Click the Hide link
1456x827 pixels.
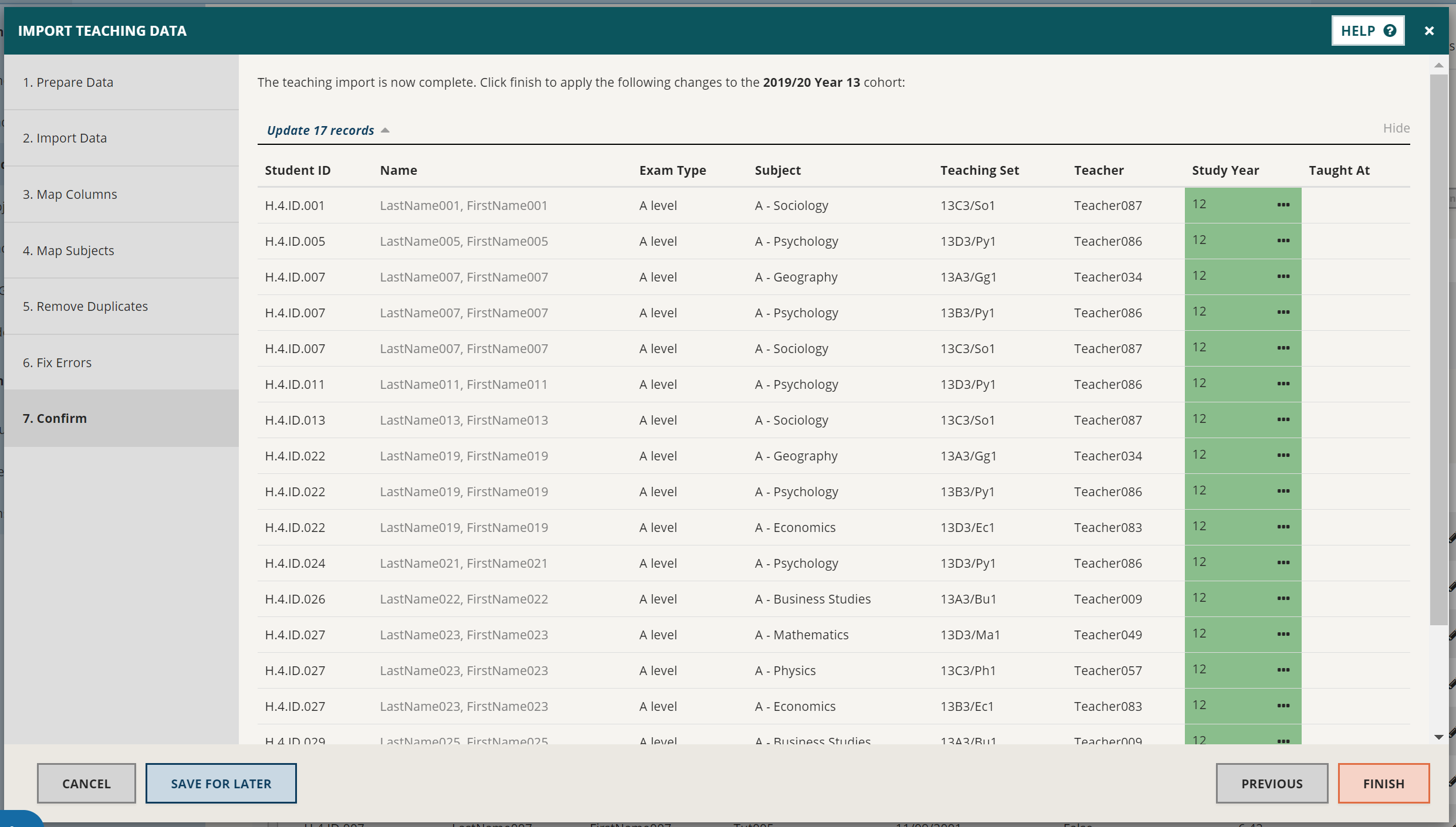(1396, 128)
